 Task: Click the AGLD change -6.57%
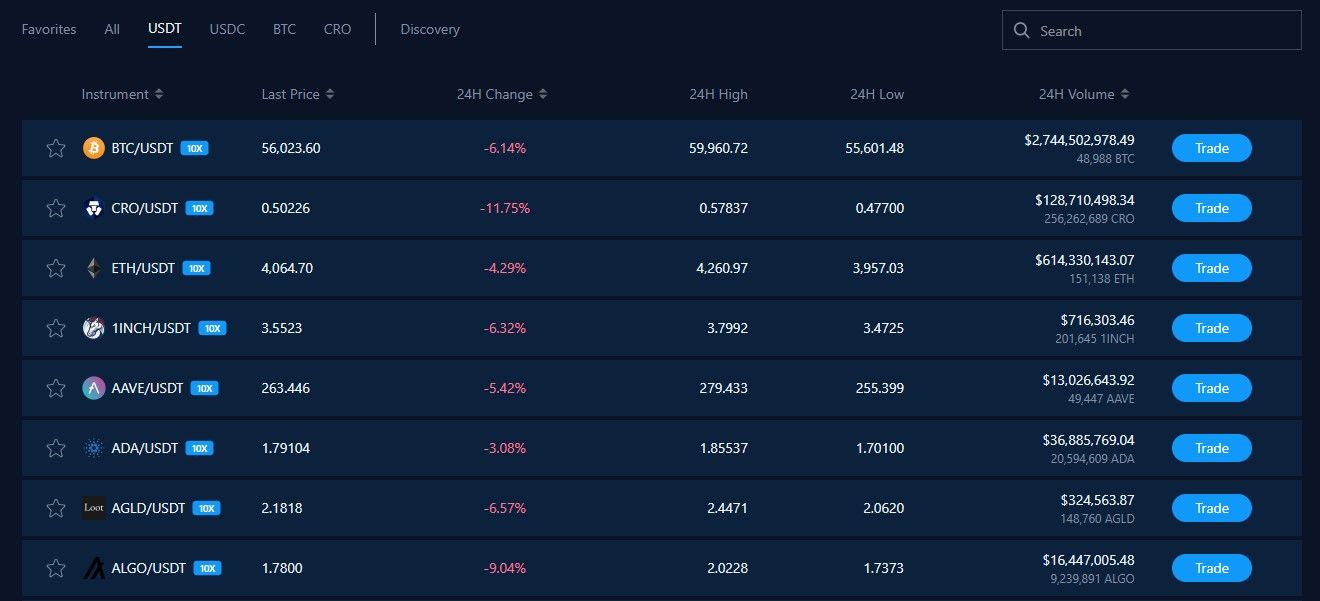click(505, 508)
